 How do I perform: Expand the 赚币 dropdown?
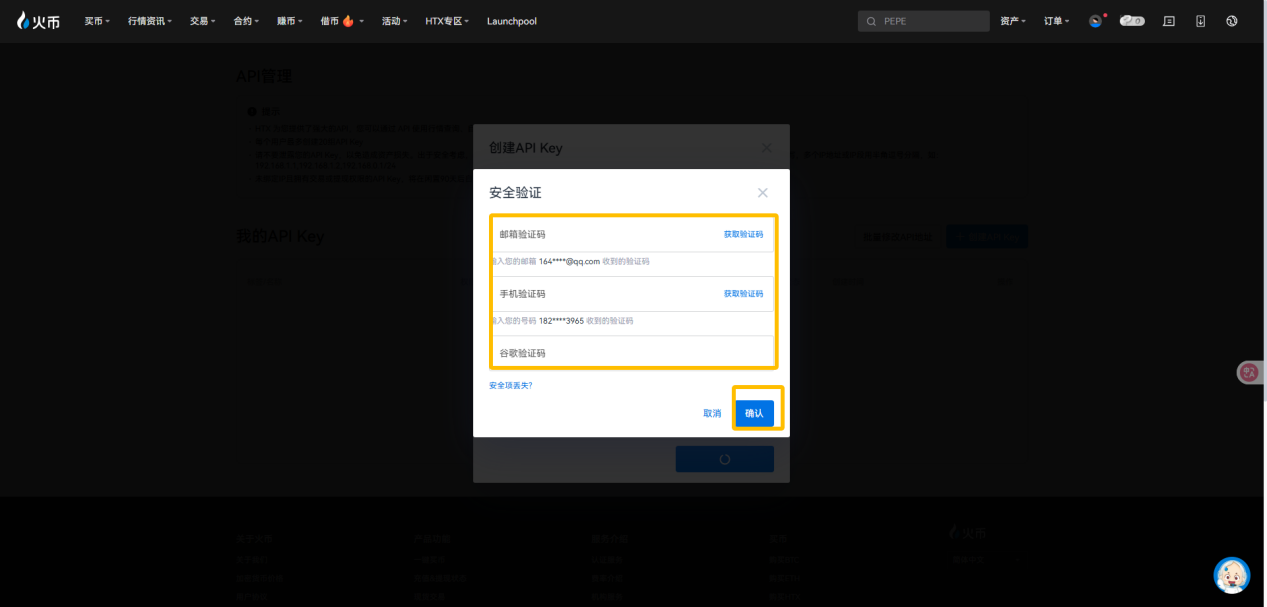[289, 21]
